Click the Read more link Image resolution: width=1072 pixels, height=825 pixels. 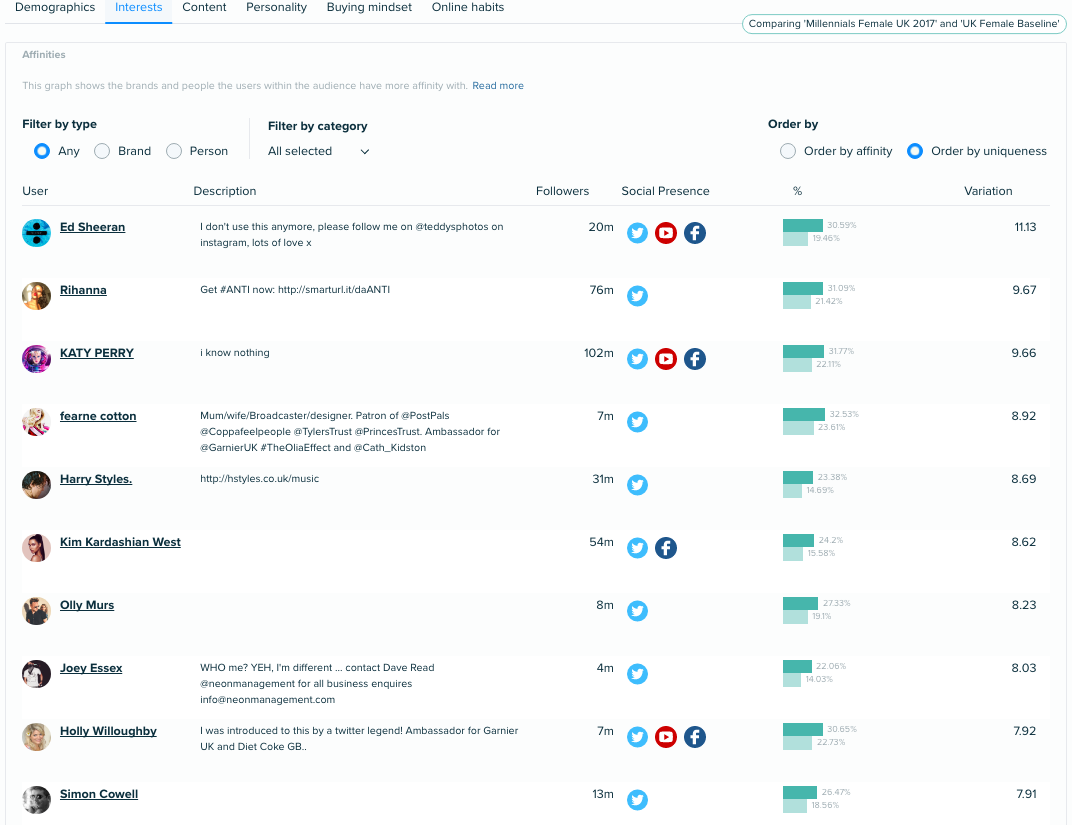498,85
